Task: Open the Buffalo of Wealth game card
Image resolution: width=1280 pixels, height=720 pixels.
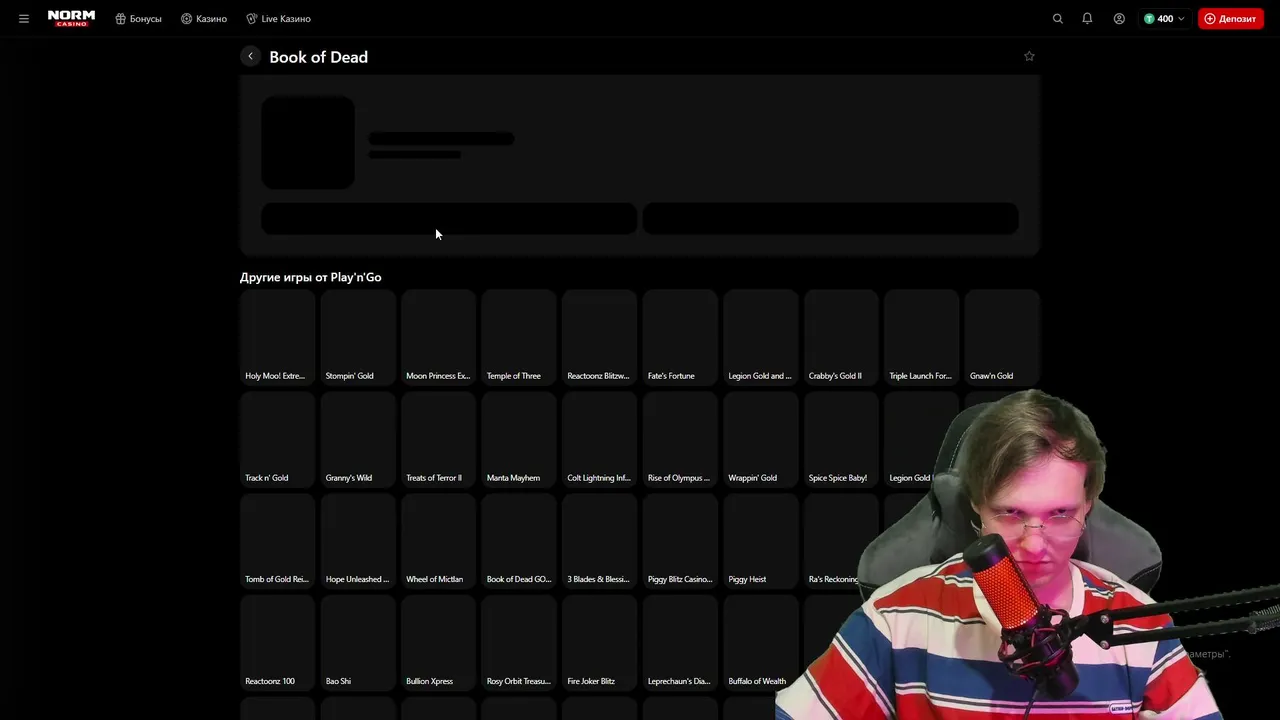Action: click(x=760, y=643)
